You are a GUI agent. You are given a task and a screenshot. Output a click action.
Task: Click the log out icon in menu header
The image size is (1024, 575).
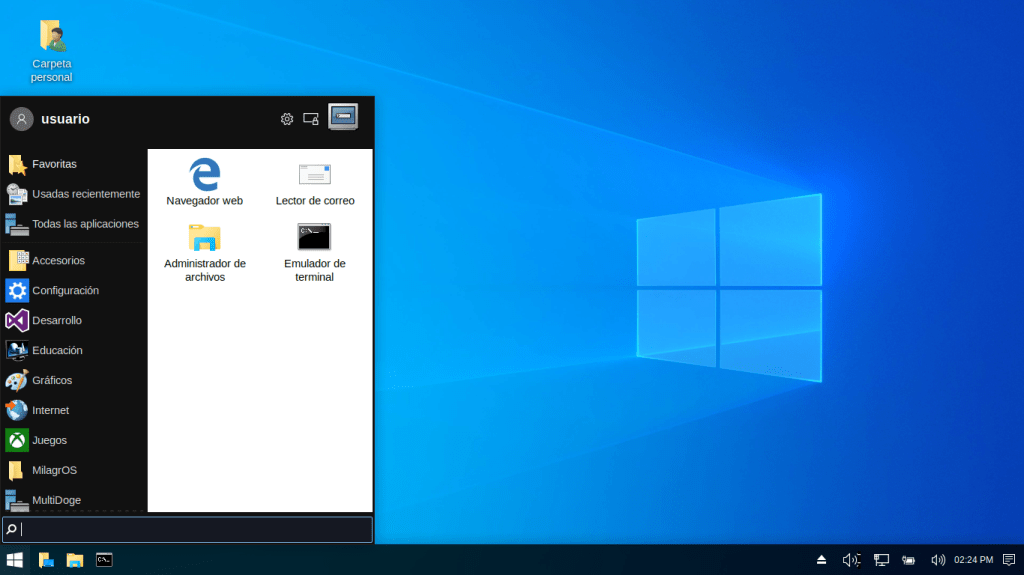tap(343, 118)
